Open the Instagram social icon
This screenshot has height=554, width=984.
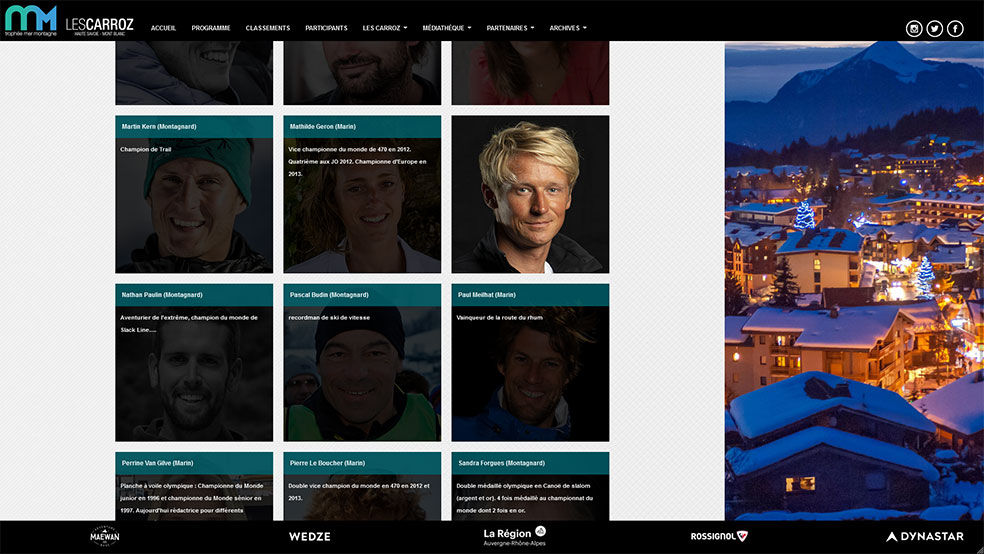point(914,29)
